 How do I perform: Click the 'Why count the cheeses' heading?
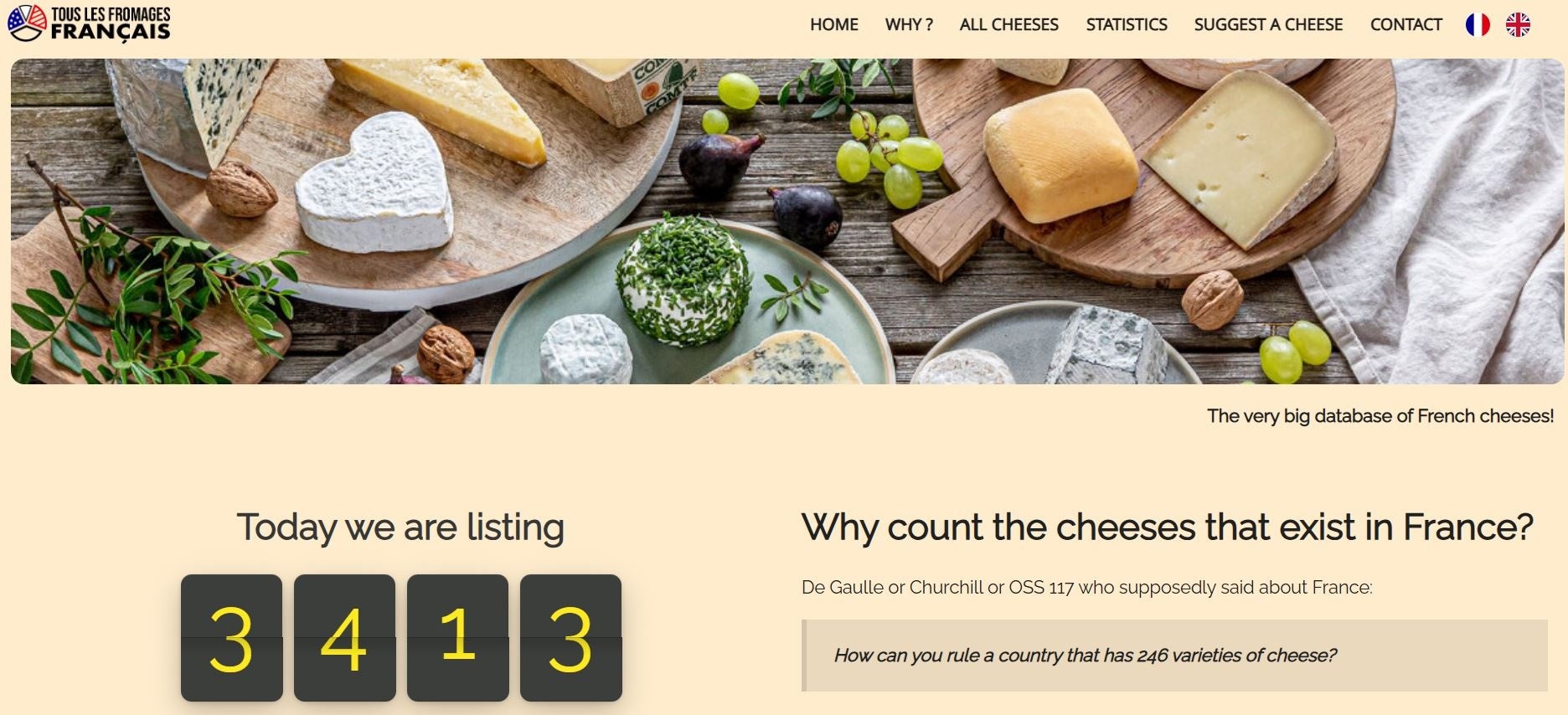point(1168,527)
